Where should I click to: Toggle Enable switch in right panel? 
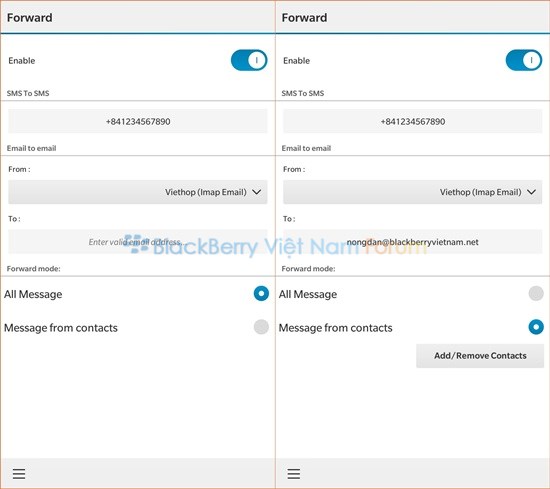coord(524,60)
